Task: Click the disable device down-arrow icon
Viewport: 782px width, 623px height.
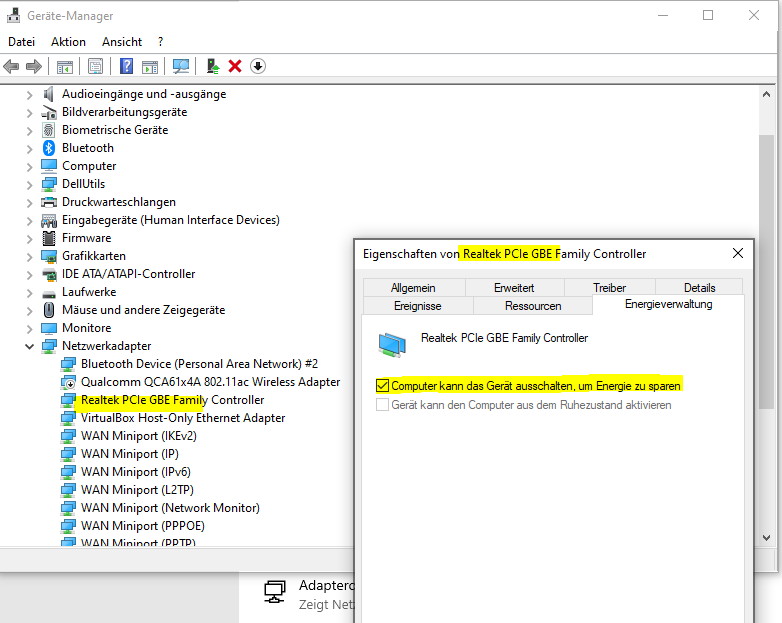Action: [258, 66]
